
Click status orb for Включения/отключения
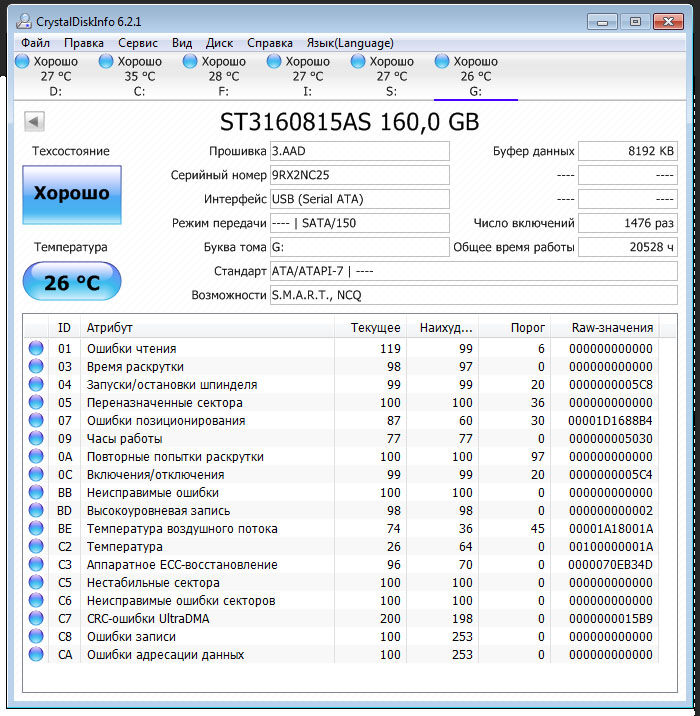click(36, 474)
